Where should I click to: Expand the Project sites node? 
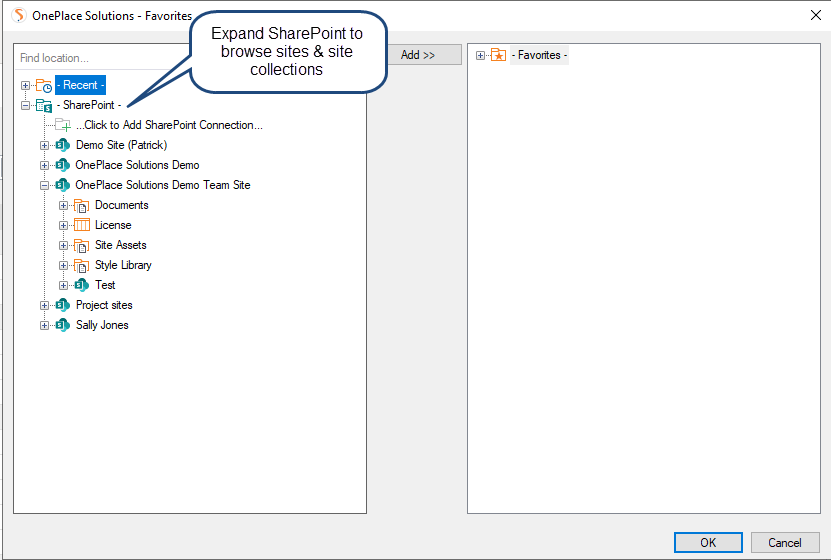45,306
